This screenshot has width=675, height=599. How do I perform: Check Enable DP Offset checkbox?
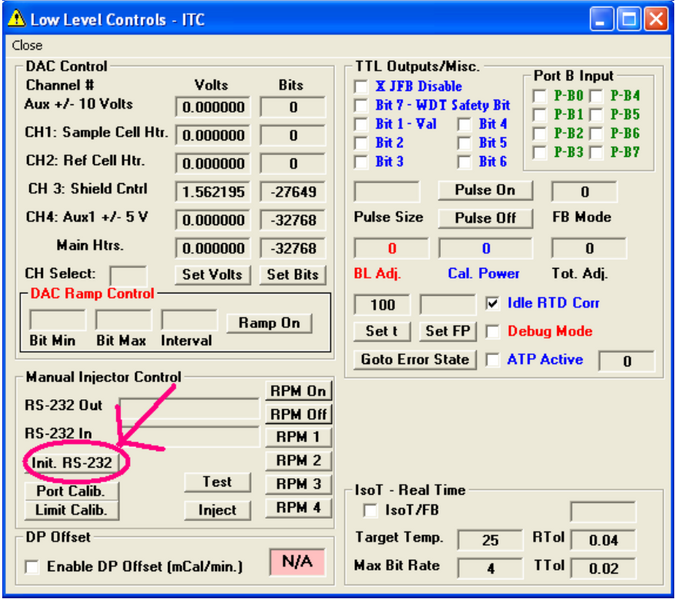(x=31, y=567)
